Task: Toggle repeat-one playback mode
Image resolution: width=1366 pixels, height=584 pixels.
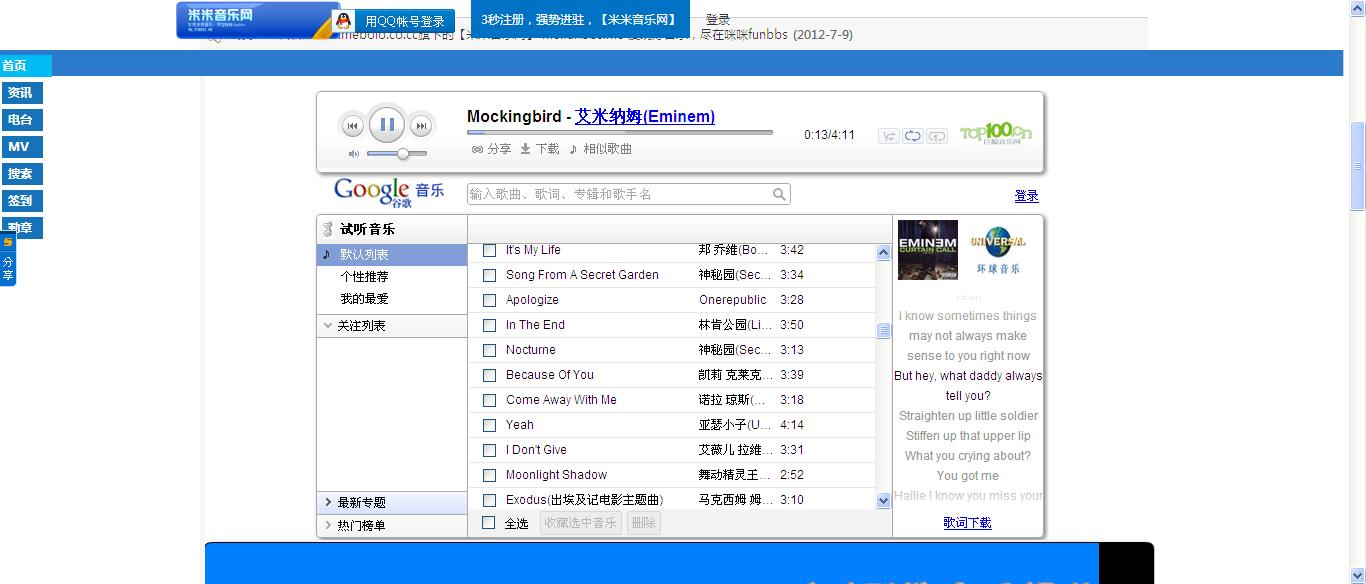Action: click(x=937, y=136)
